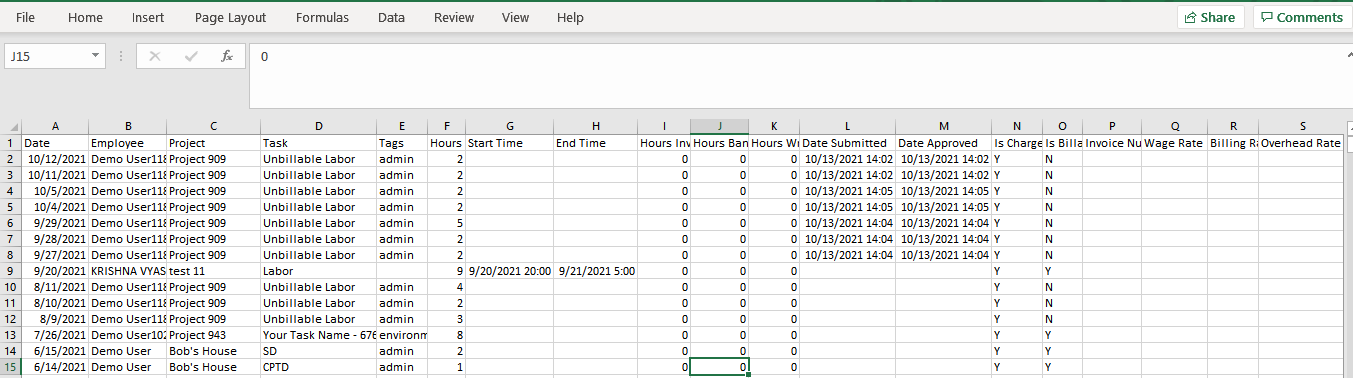1353x378 pixels.
Task: Select the cell 'Your Task Name - 676'
Action: point(318,335)
